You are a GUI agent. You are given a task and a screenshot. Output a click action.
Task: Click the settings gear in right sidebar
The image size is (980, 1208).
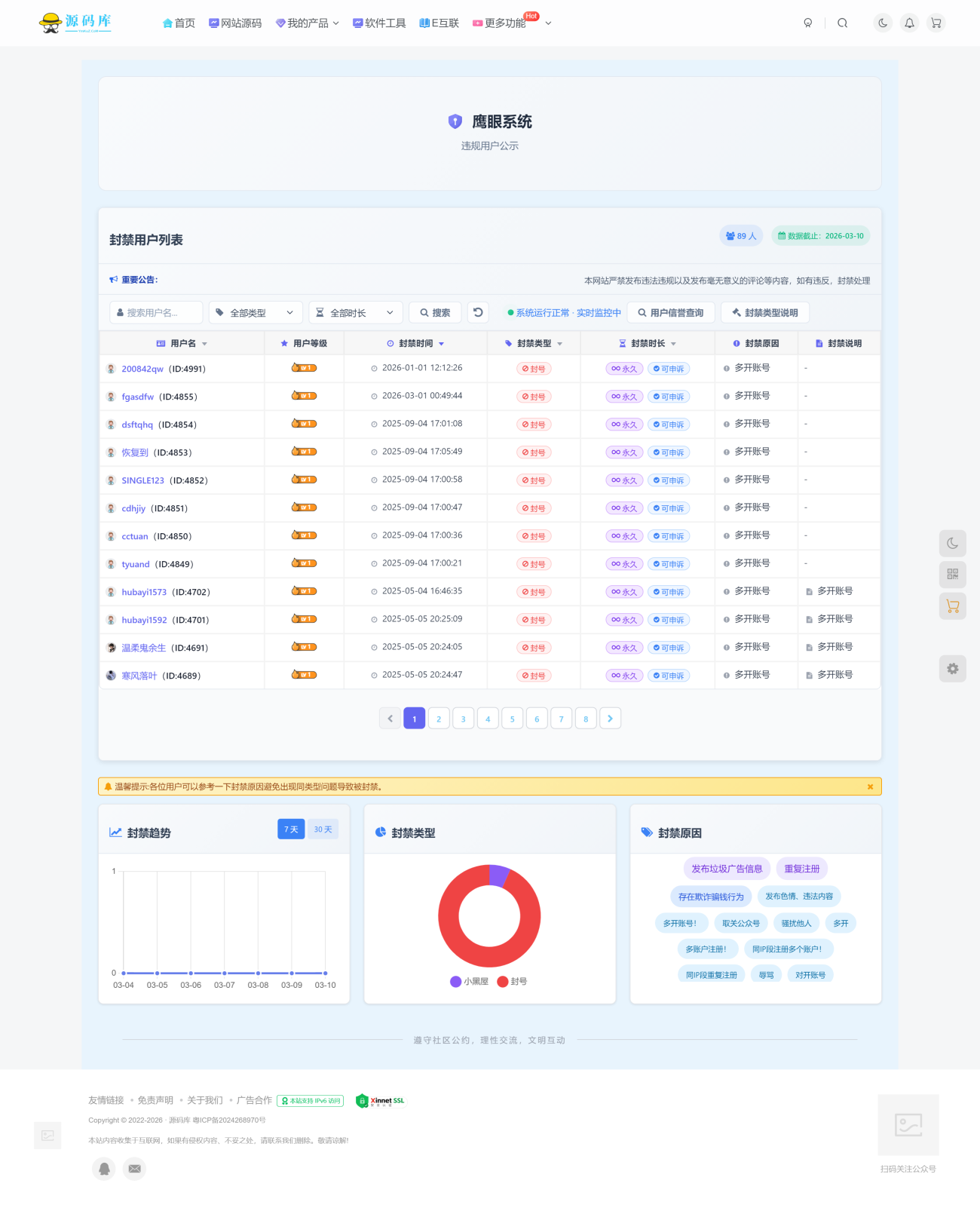(952, 669)
